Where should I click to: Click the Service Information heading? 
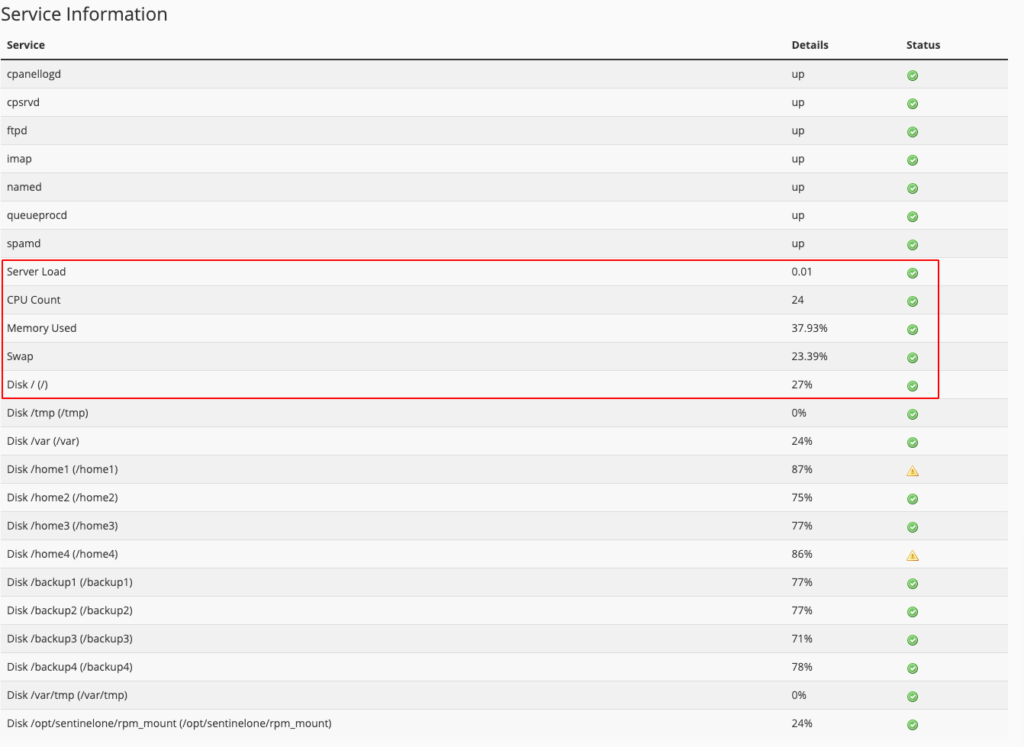point(84,14)
